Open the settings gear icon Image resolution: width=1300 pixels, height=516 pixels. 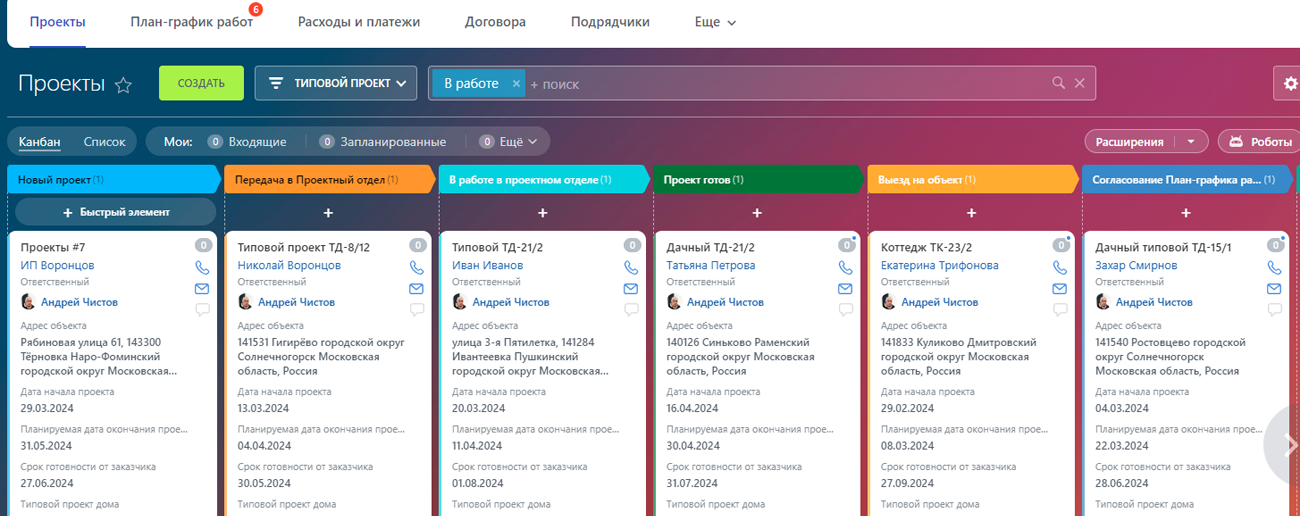point(1289,84)
